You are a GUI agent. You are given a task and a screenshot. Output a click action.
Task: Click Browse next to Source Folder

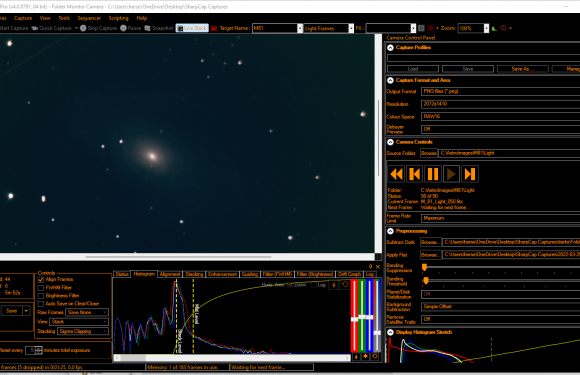pos(429,153)
